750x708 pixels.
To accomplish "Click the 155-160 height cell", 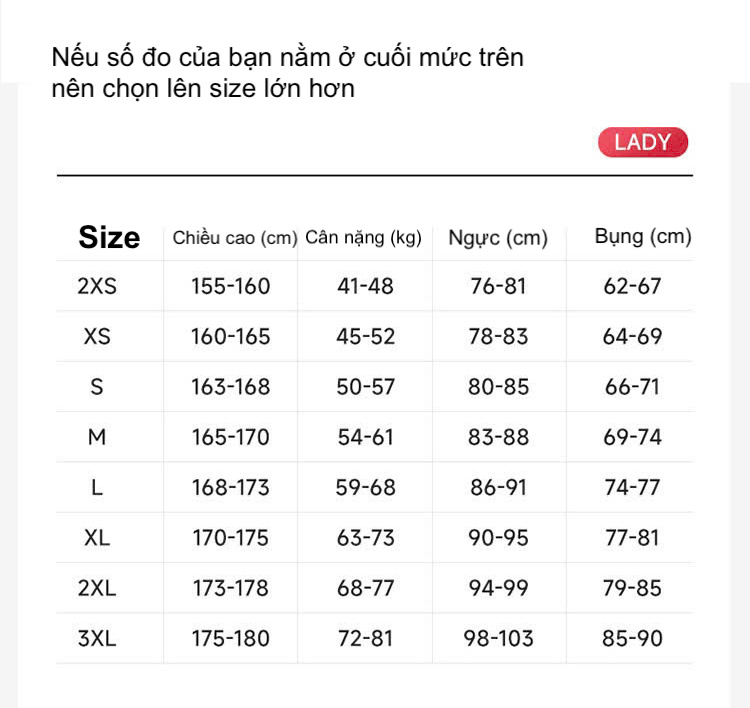I will click(231, 286).
